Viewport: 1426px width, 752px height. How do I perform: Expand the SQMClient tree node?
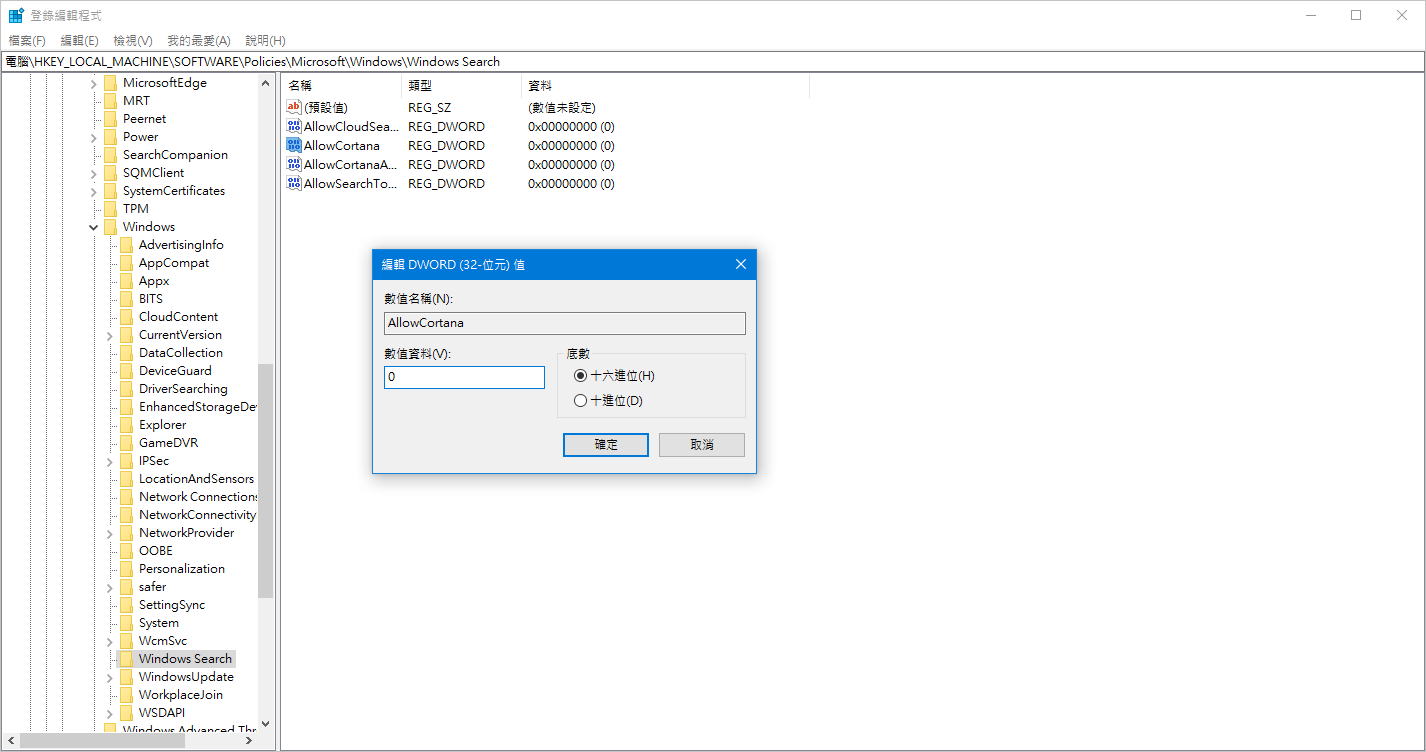94,173
